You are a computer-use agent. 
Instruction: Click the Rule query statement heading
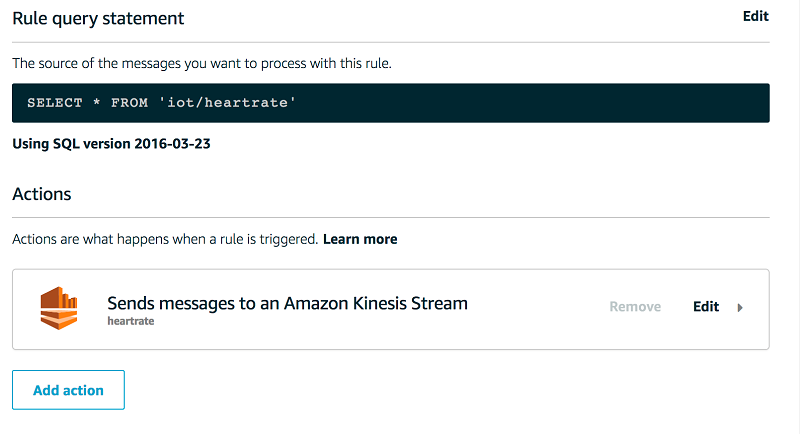click(98, 18)
